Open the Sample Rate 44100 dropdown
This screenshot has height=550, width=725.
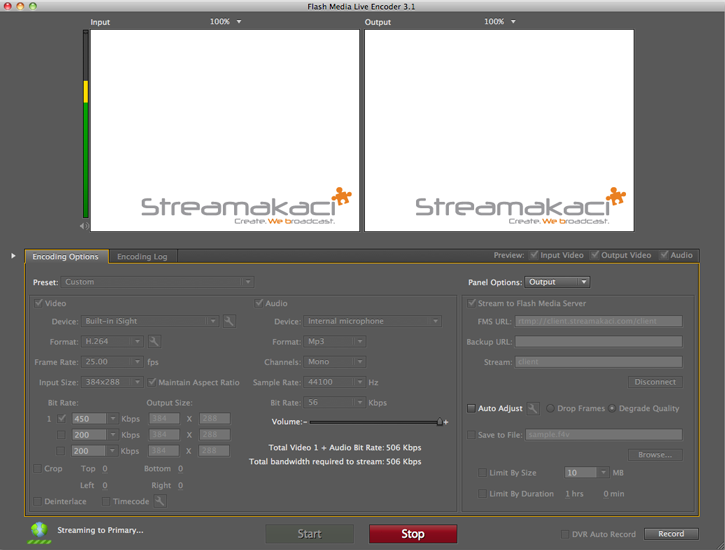click(x=335, y=382)
